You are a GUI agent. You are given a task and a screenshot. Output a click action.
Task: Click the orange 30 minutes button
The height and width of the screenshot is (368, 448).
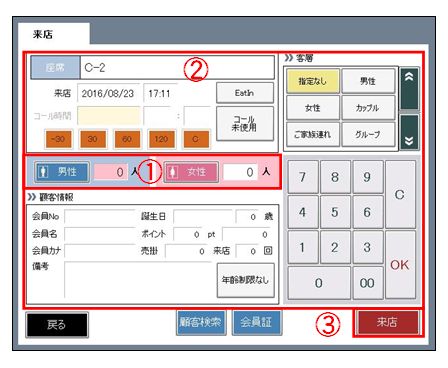pos(93,139)
